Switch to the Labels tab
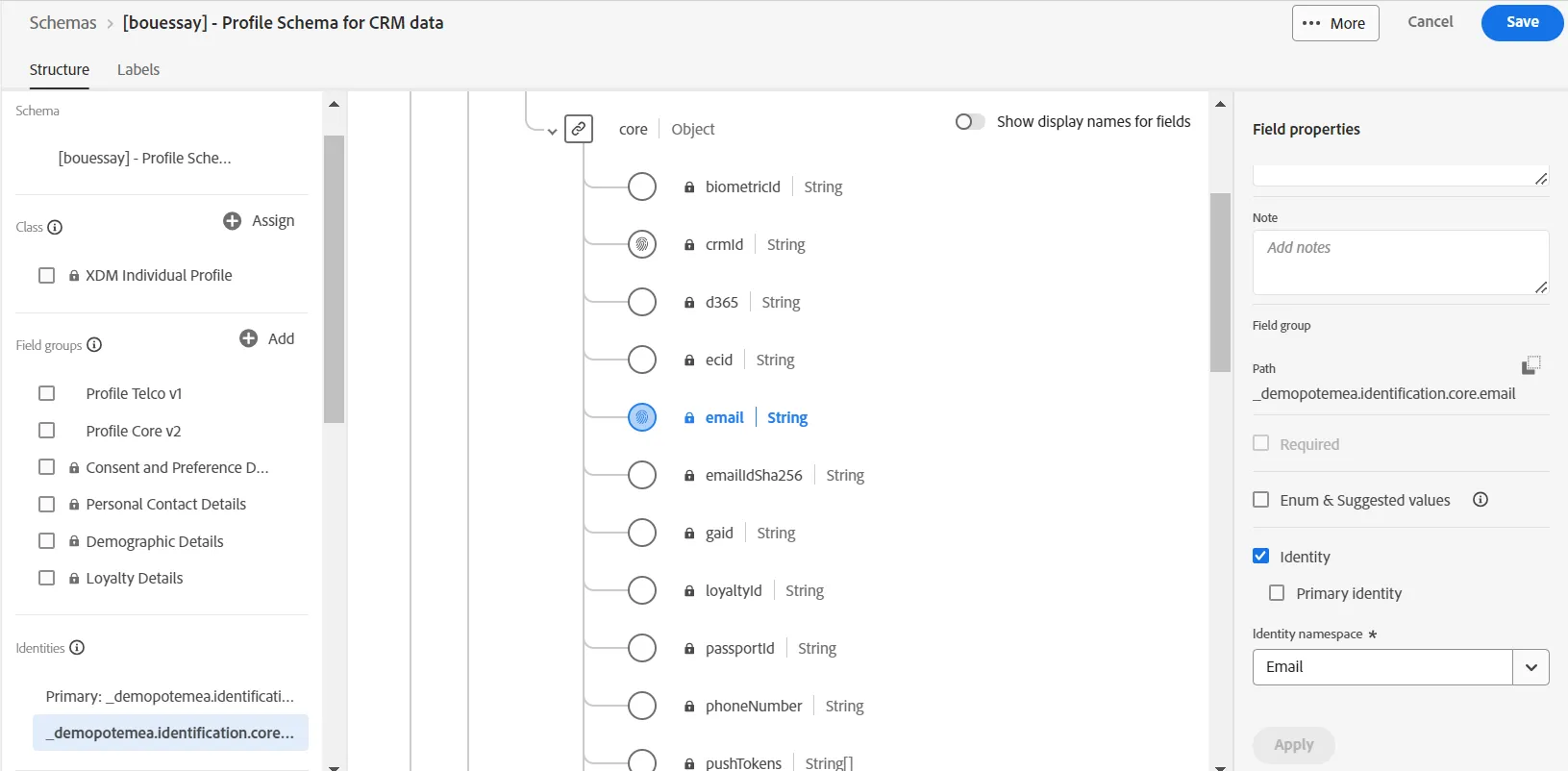The width and height of the screenshot is (1568, 771). [138, 69]
